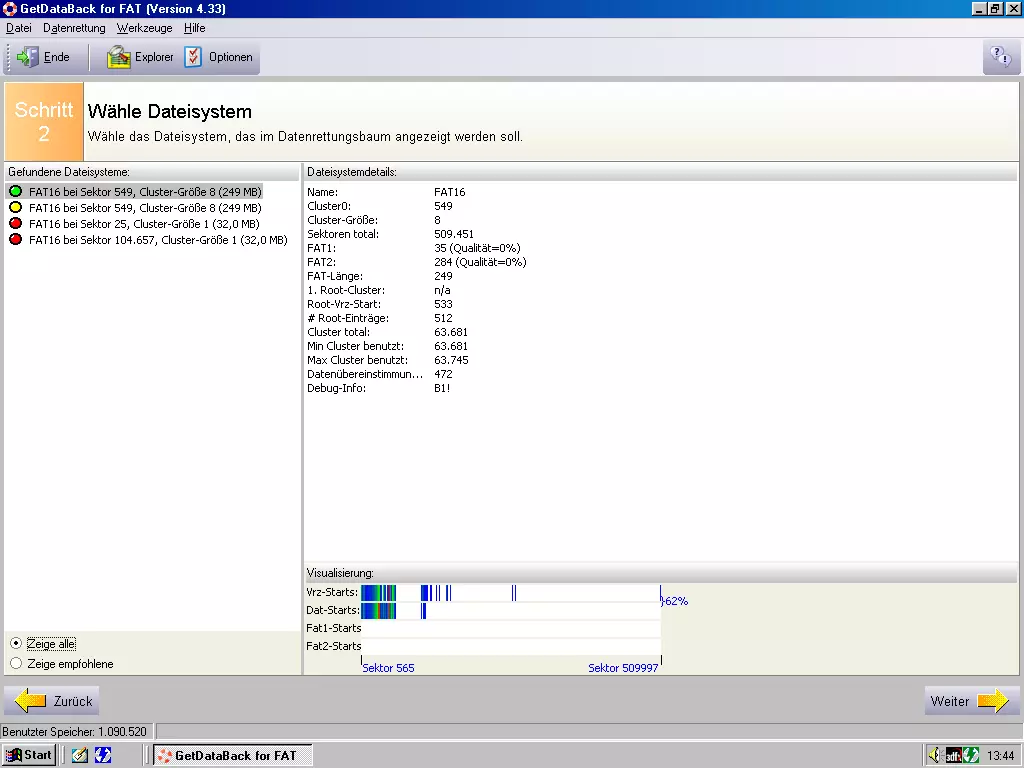Open the Explorer toolbar icon
The width and height of the screenshot is (1024, 768).
point(119,57)
